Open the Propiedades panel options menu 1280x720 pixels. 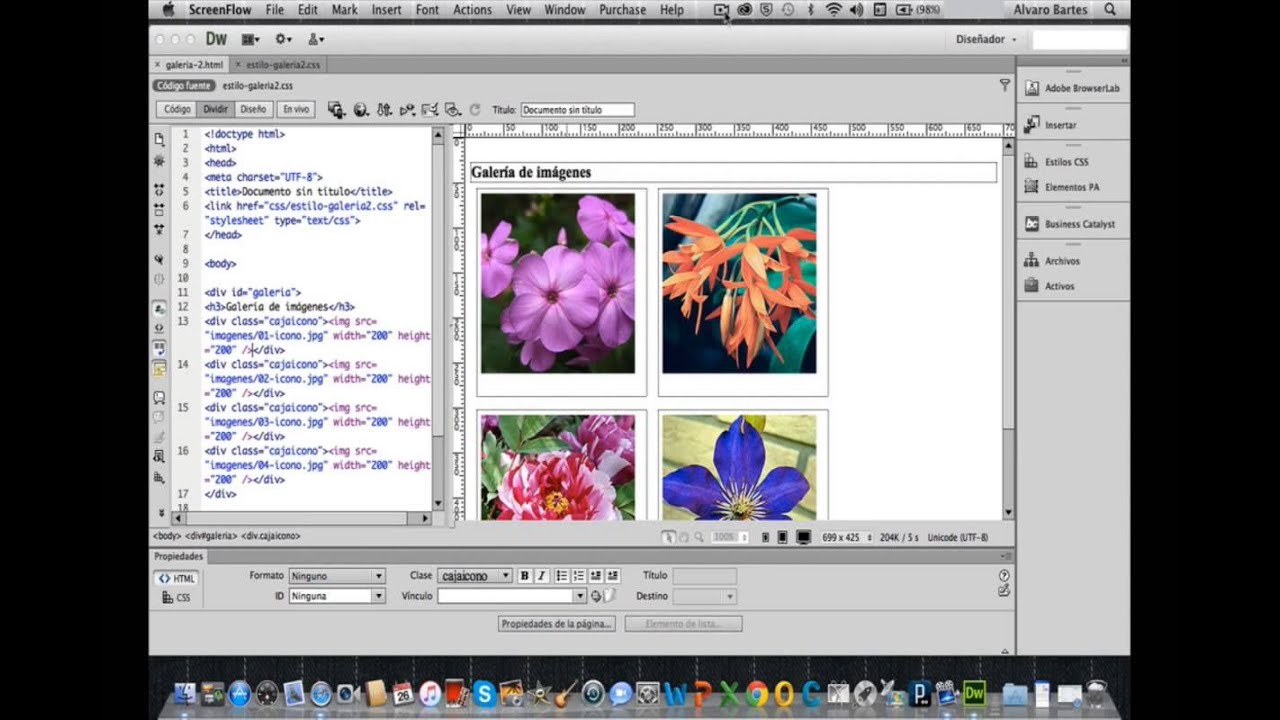1006,556
